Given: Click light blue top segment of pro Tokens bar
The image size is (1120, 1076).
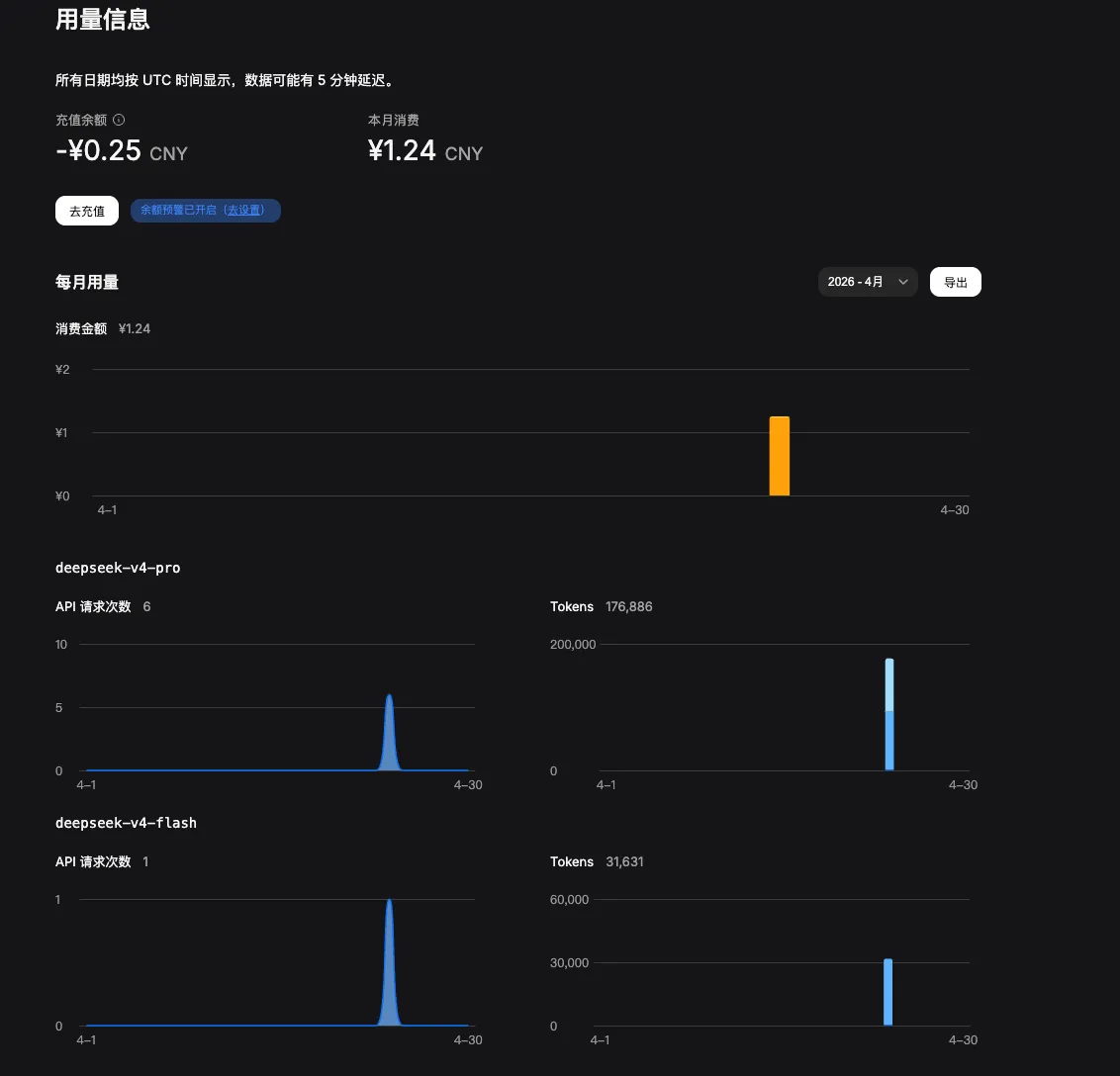Looking at the screenshot, I should [889, 684].
